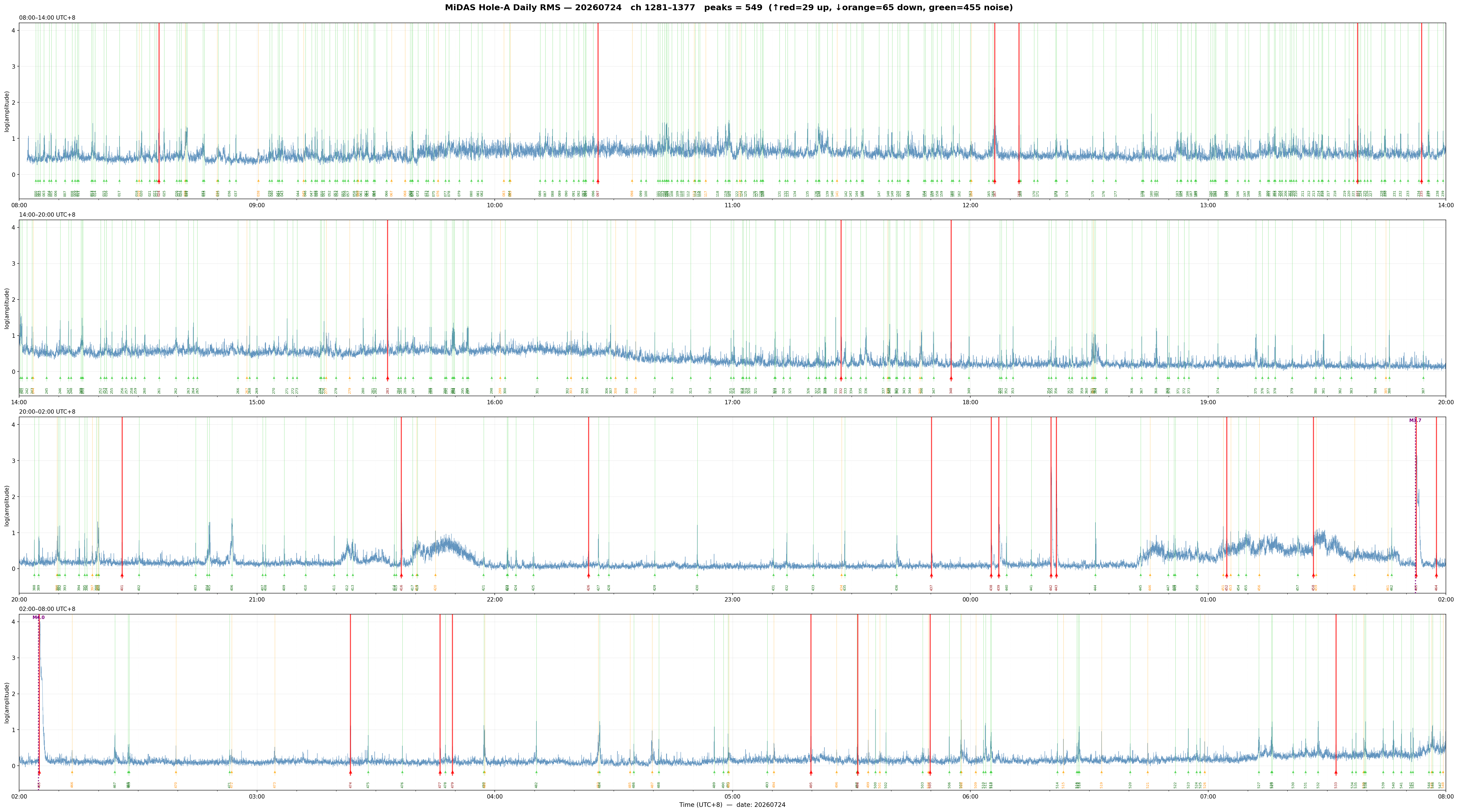
Task: Click the M3.7 event label
Action: (x=1415, y=420)
